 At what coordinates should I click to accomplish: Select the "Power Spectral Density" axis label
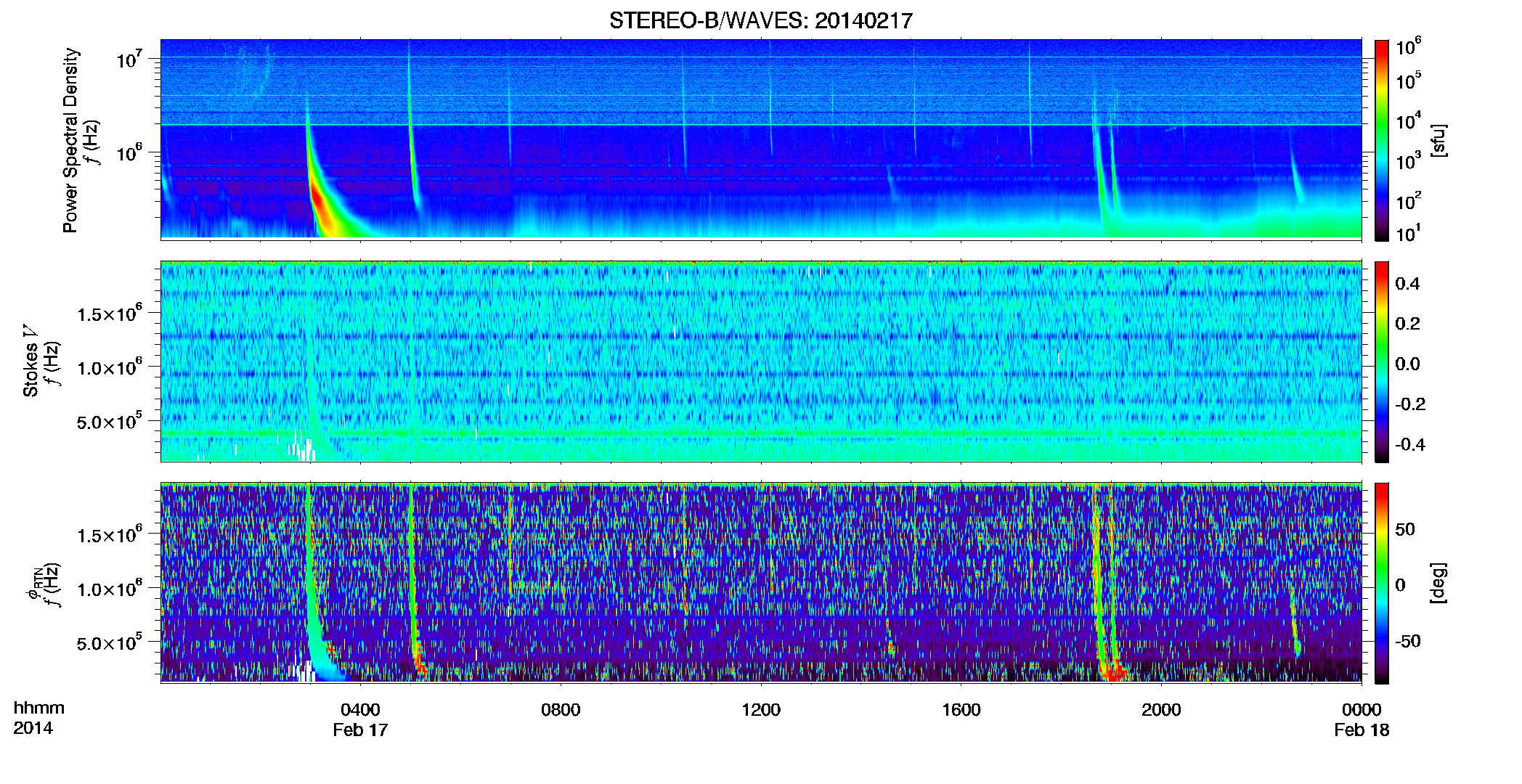[70, 140]
